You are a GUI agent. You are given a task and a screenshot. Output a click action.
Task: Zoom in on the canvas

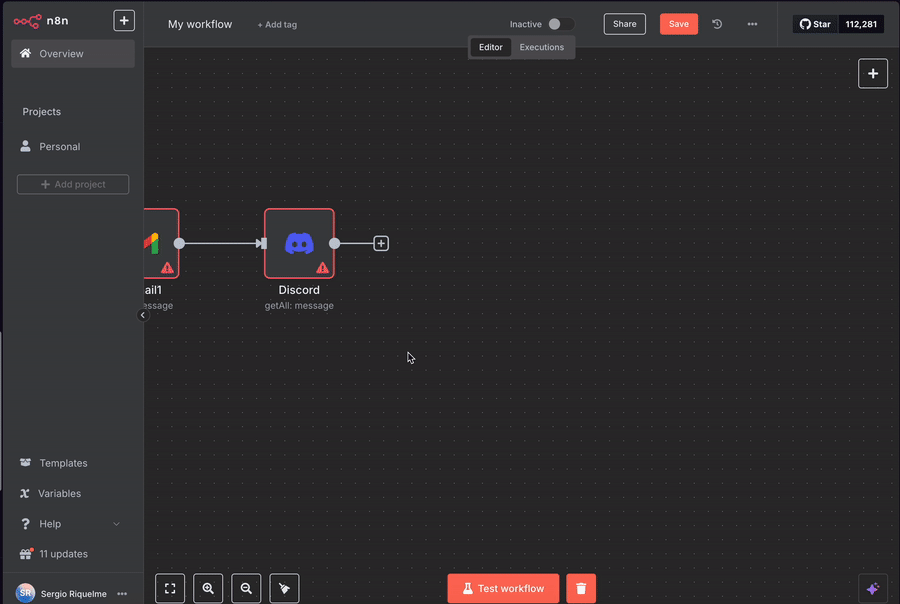click(208, 589)
